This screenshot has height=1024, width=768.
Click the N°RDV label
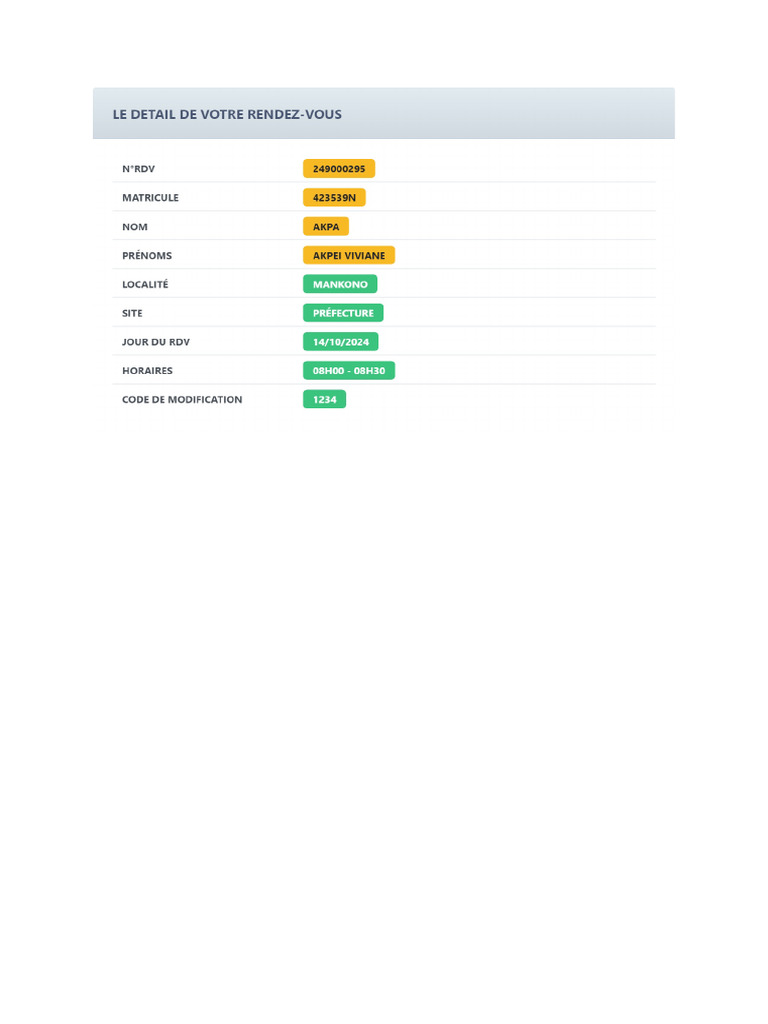point(138,169)
